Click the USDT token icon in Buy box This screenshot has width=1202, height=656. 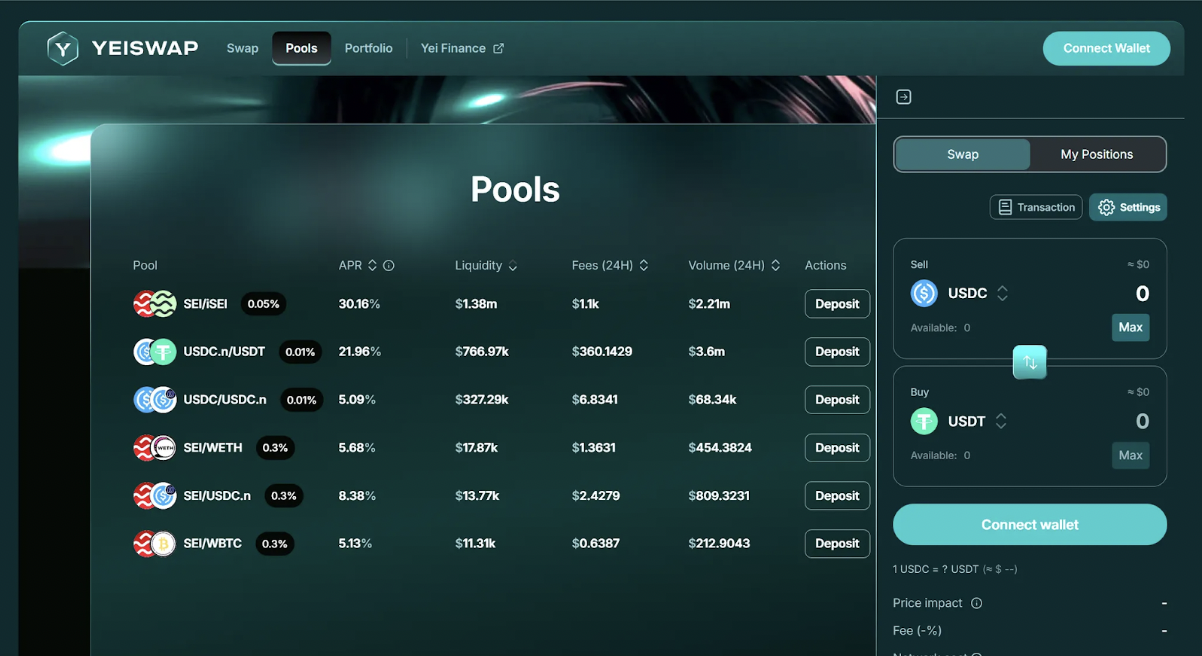(924, 421)
